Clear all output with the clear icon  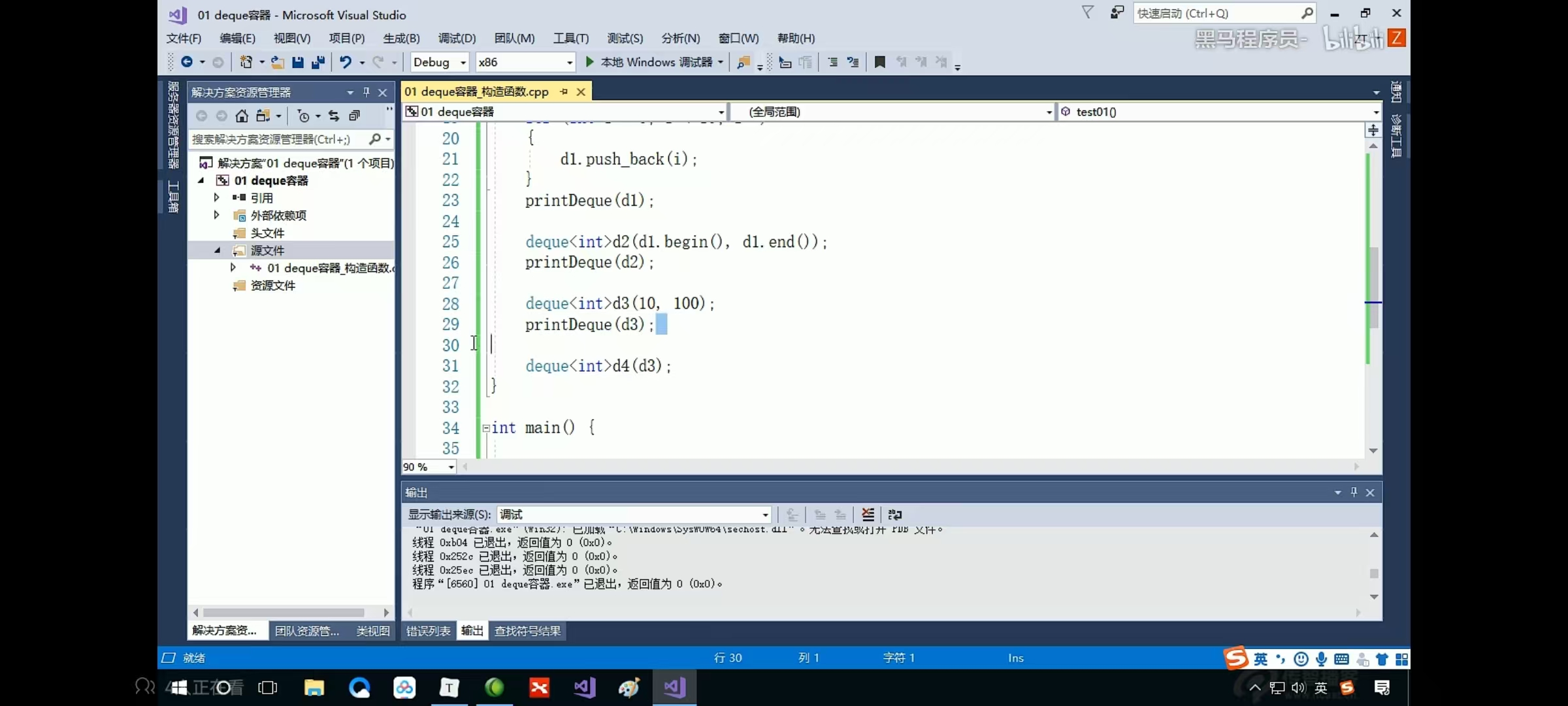[868, 514]
